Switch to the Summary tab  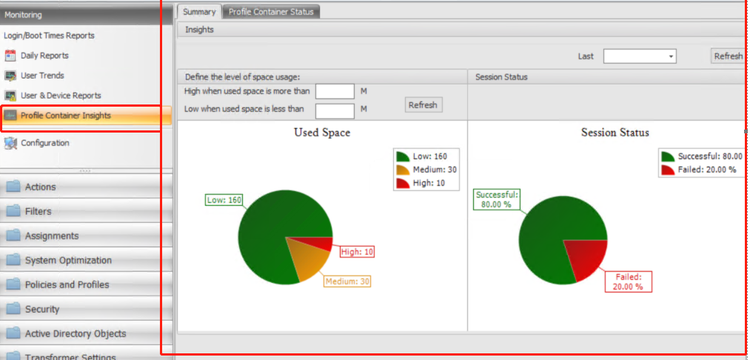pyautogui.click(x=199, y=12)
